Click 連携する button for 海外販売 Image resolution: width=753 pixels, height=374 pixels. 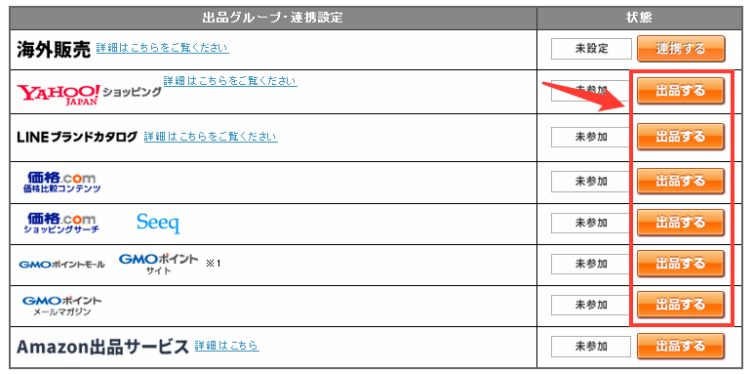click(680, 48)
